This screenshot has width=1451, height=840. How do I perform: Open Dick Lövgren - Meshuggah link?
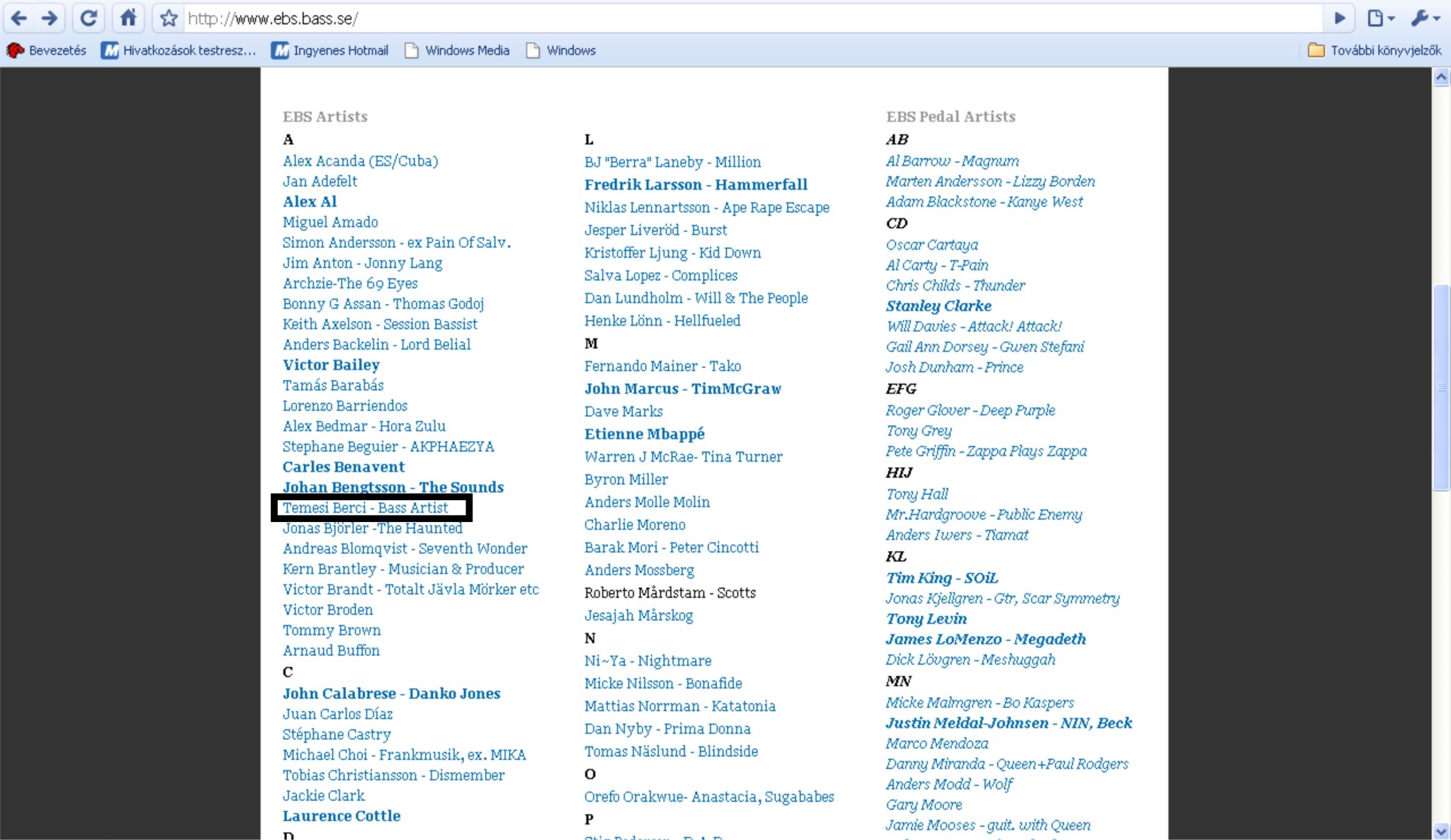coord(971,660)
